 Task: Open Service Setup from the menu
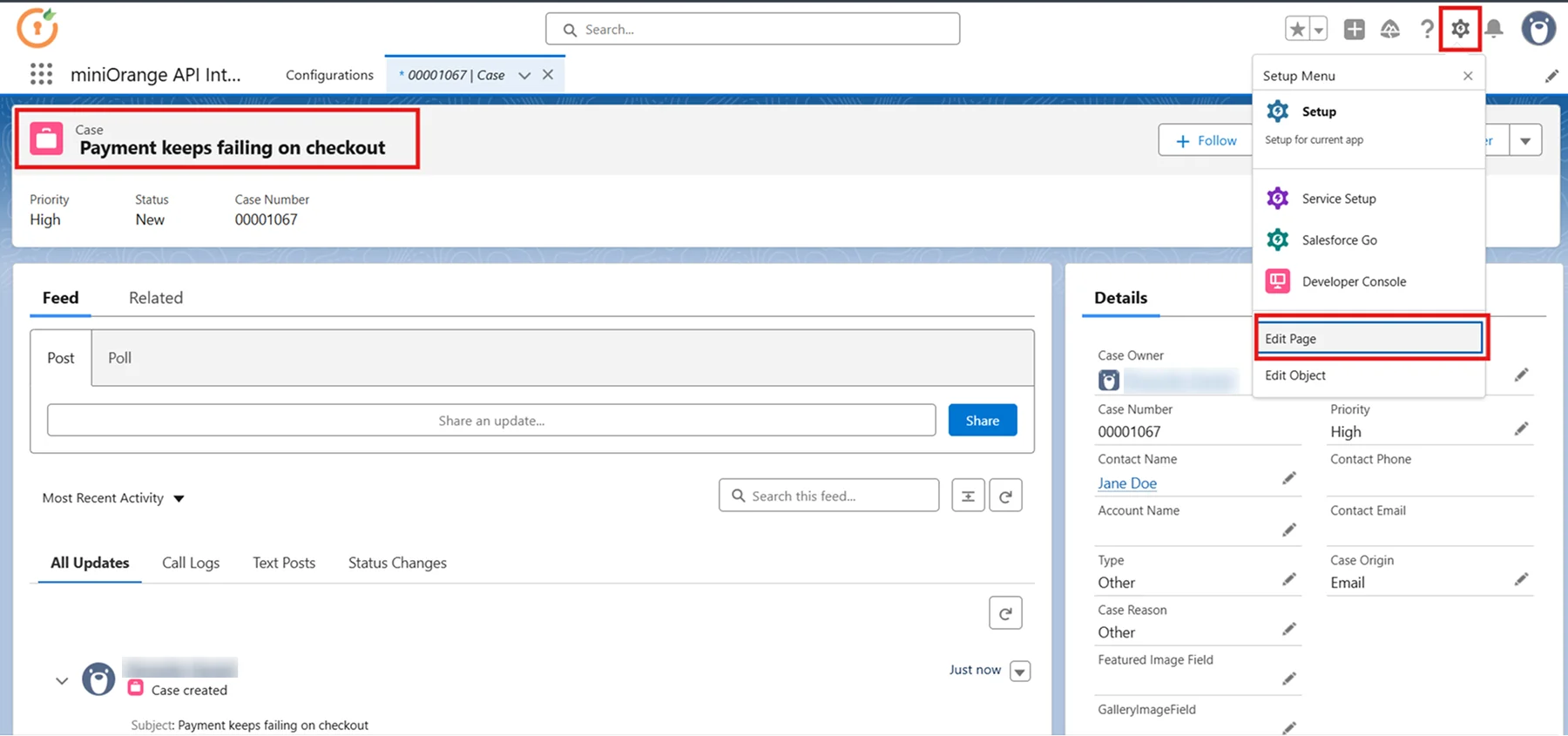[x=1369, y=199]
